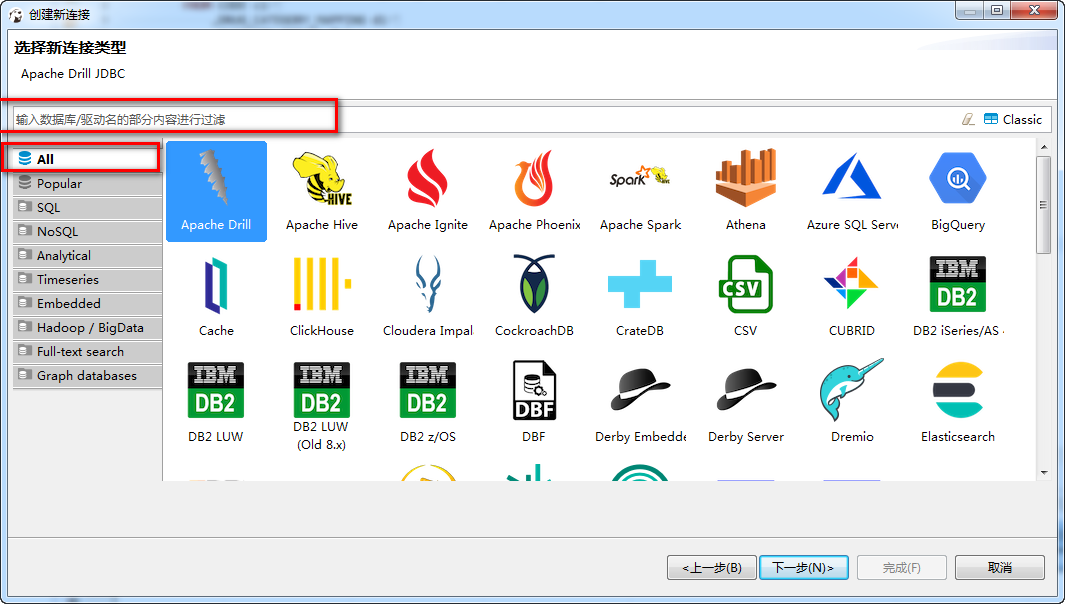The image size is (1065, 604).
Task: Choose Apache Spark driver
Action: tap(640, 191)
